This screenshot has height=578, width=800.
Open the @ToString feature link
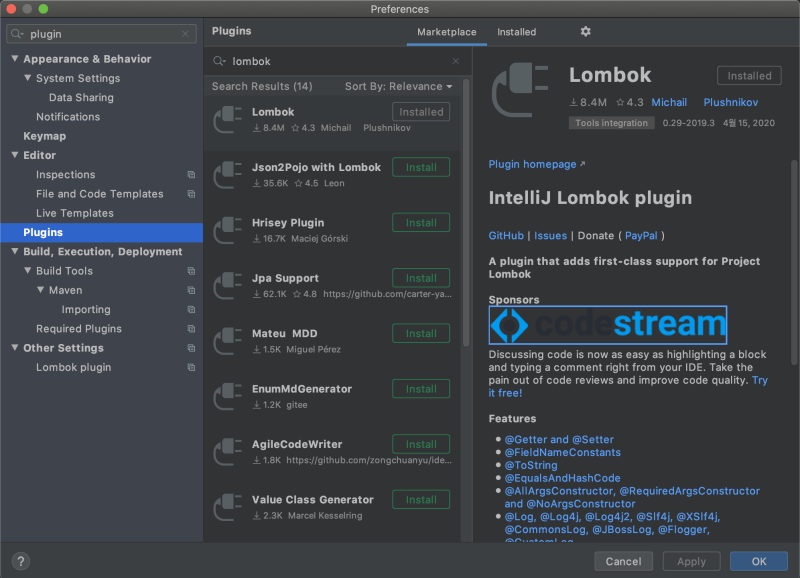click(x=531, y=465)
